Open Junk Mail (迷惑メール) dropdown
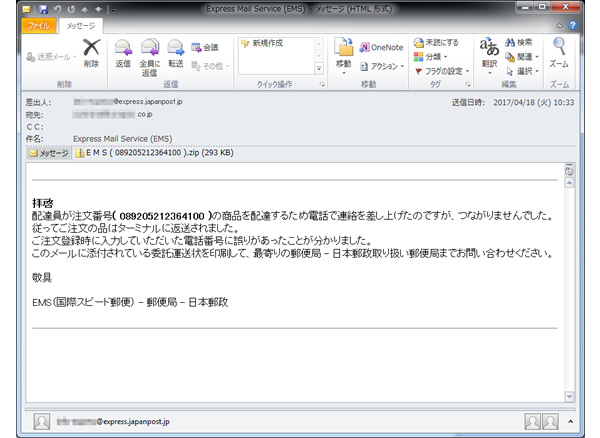 (x=51, y=57)
